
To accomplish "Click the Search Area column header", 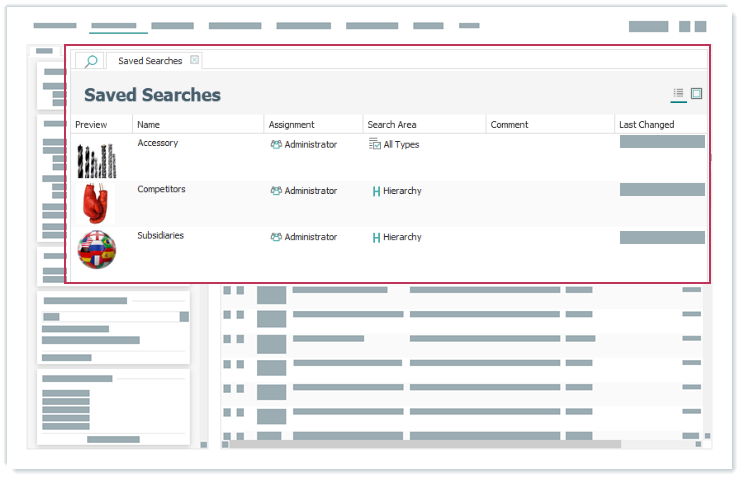I will [x=392, y=125].
